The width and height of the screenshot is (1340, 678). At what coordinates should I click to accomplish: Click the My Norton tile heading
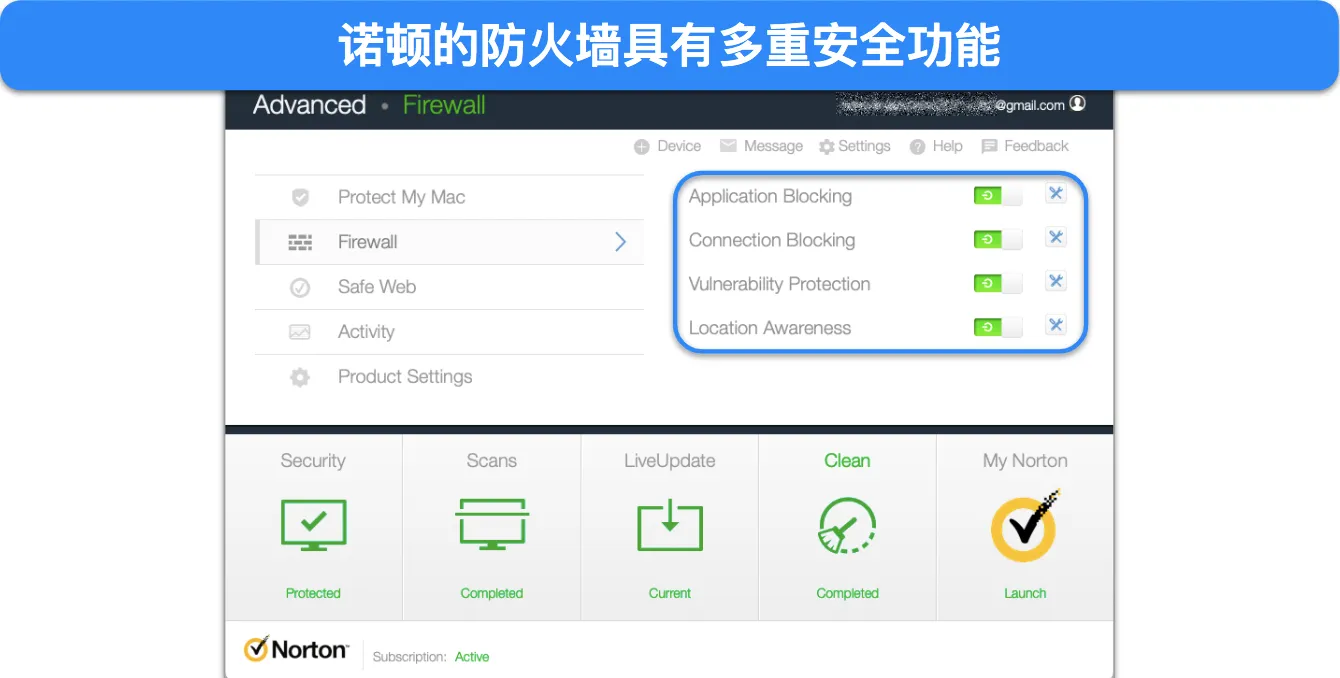tap(1025, 461)
